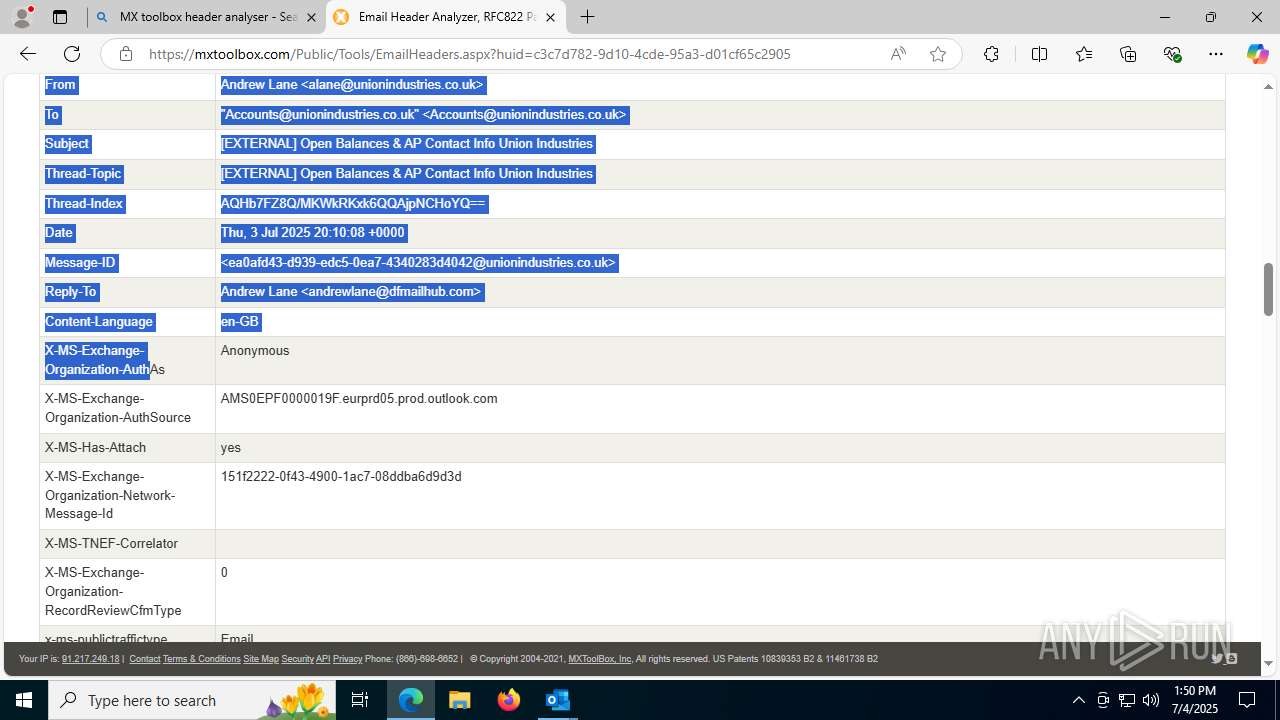
Task: Click the Subject header value text
Action: coord(407,144)
